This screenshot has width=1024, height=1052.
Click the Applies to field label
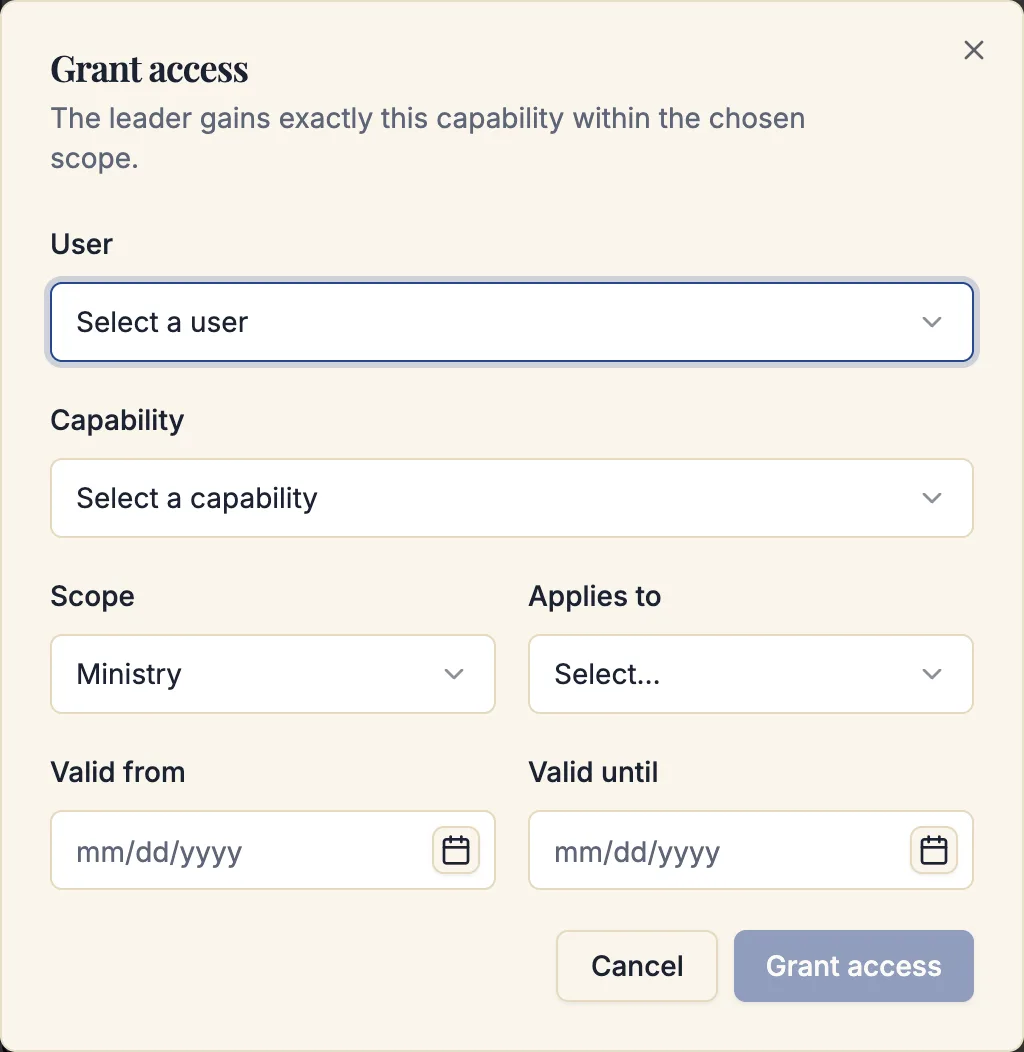595,596
